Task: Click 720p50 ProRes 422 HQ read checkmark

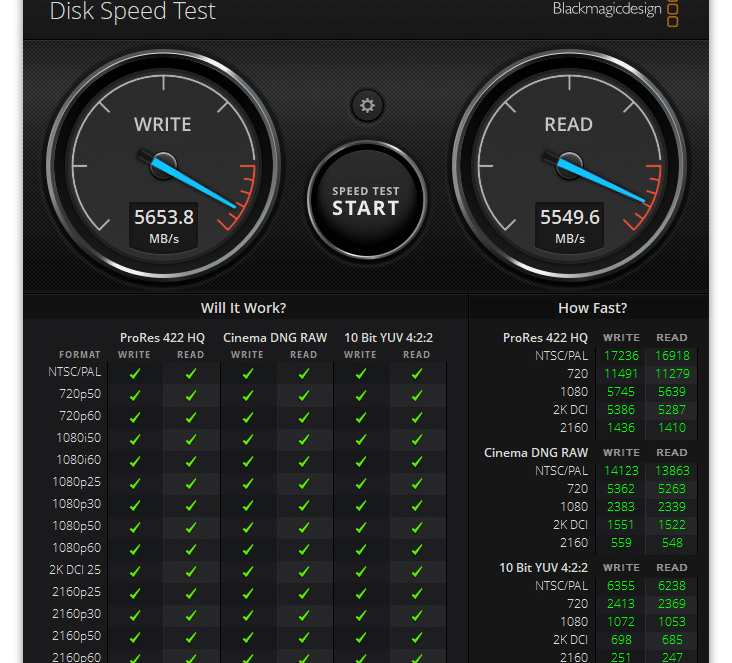Action: pyautogui.click(x=191, y=395)
